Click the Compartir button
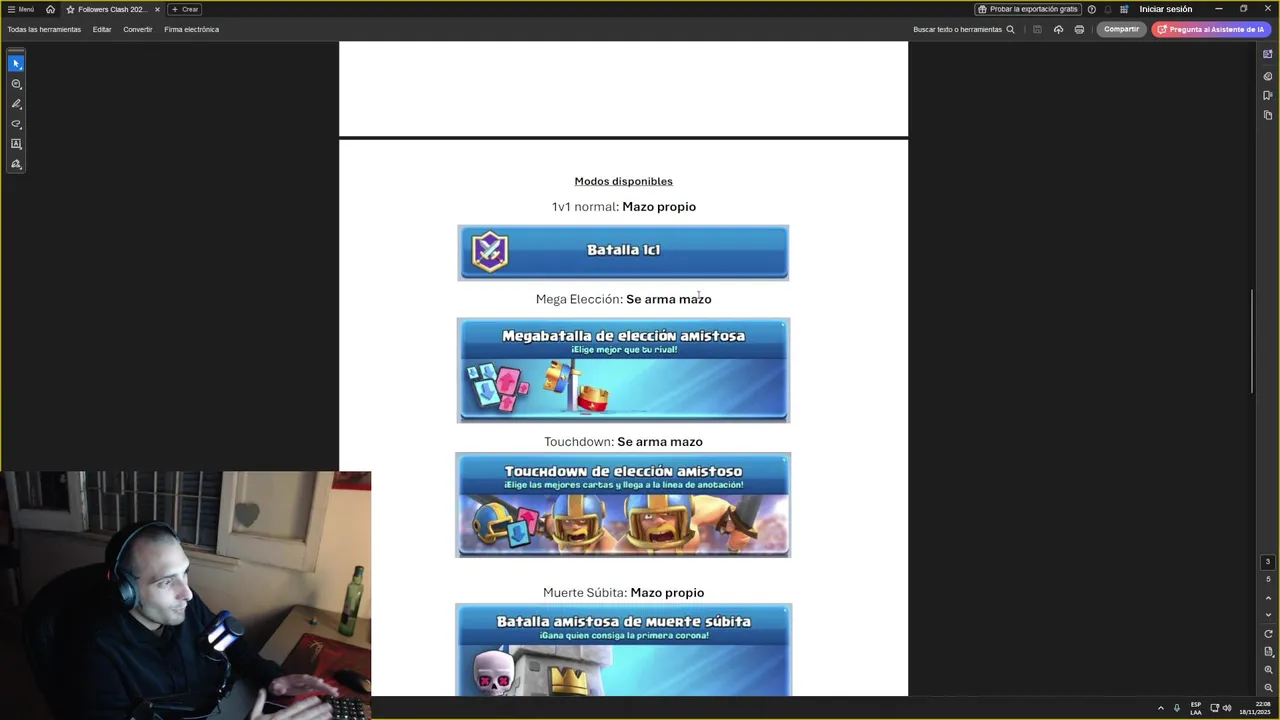The image size is (1280, 720). [x=1121, y=29]
